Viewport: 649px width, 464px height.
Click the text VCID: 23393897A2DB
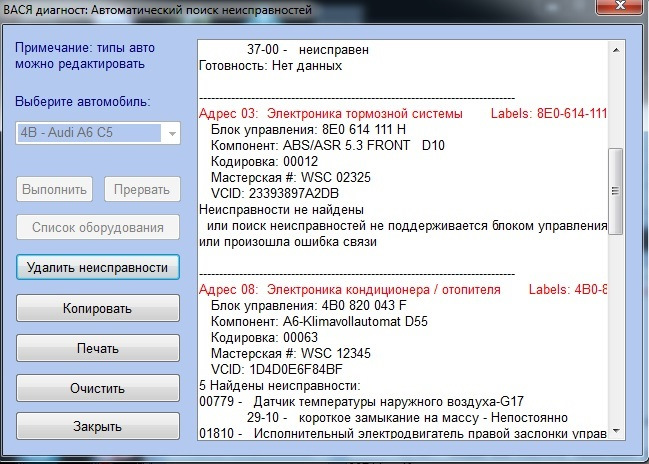275,193
